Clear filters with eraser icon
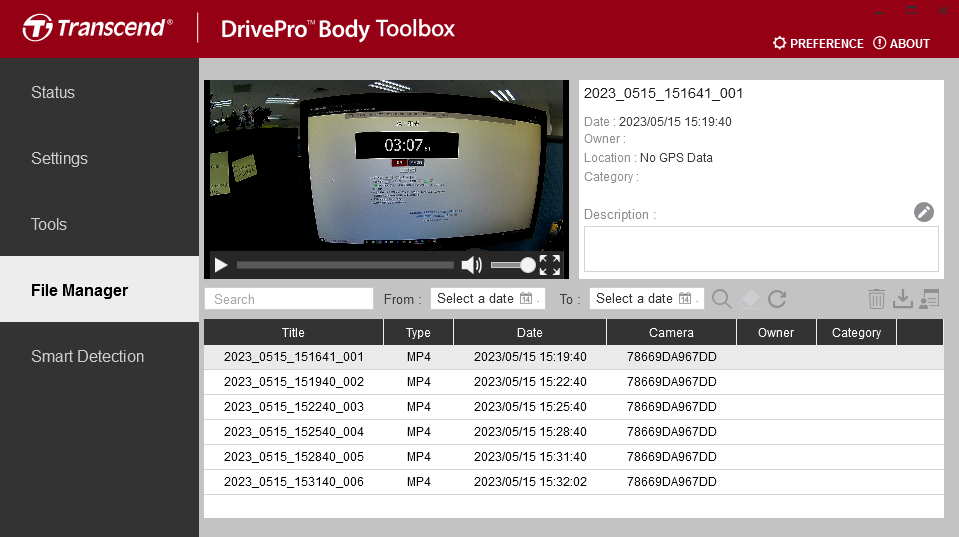The image size is (959, 537). coord(749,299)
